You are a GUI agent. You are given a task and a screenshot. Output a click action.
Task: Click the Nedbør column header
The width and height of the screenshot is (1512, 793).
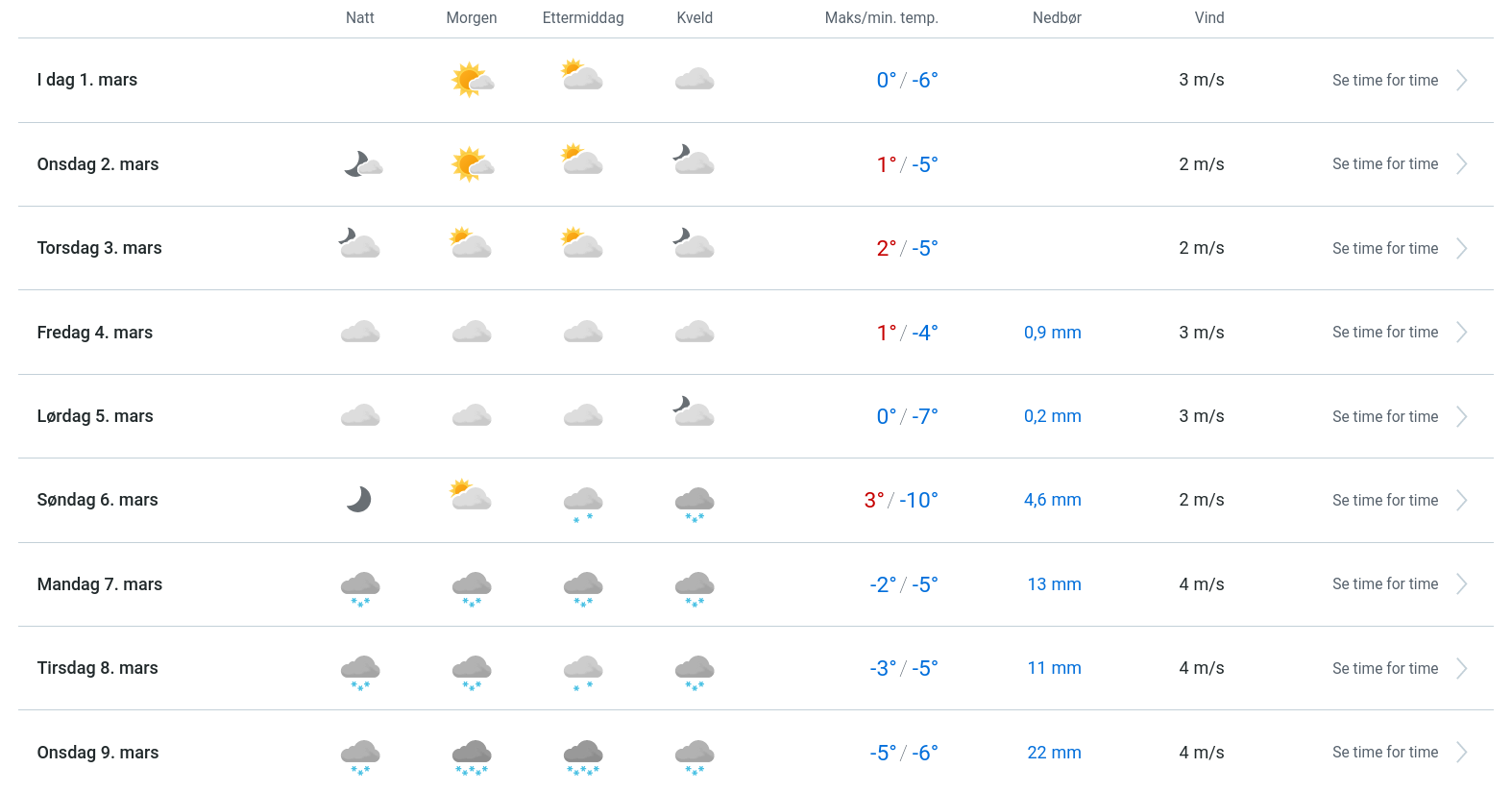[1057, 18]
